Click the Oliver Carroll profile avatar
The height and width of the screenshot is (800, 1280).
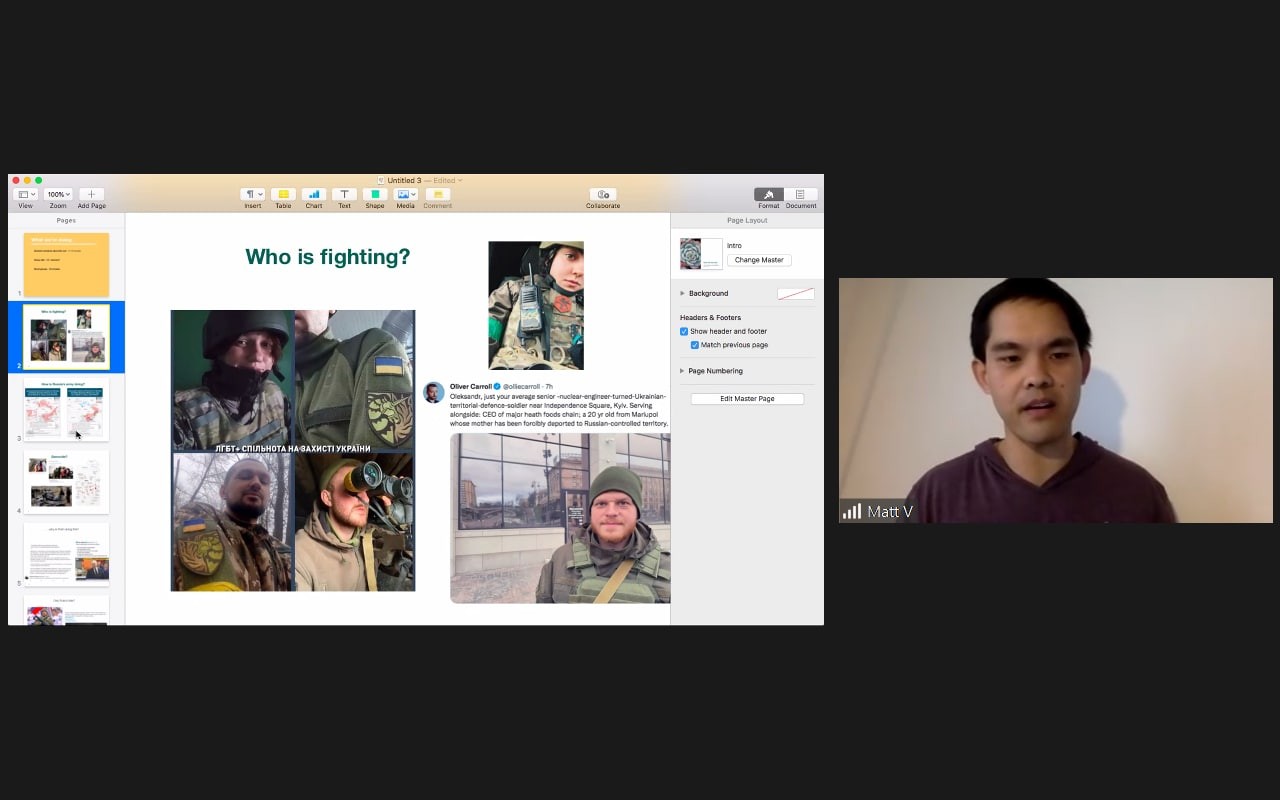click(x=433, y=392)
